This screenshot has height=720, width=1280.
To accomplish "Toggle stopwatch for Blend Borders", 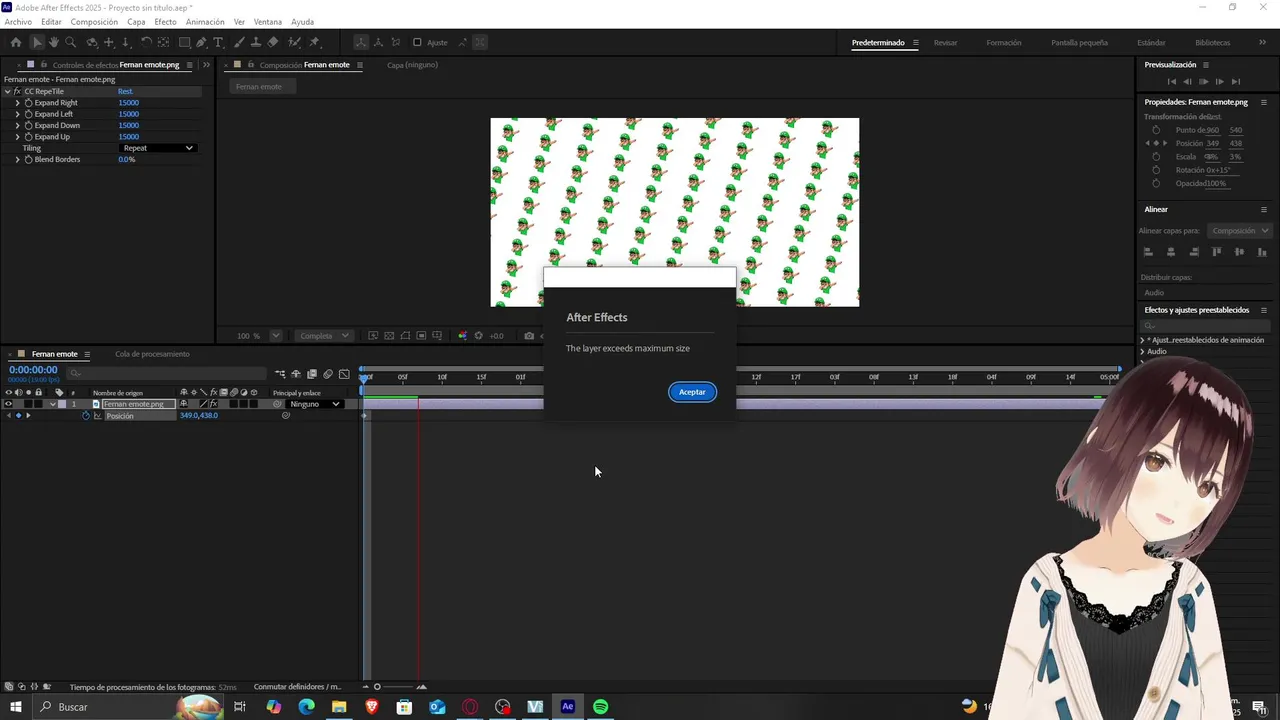I will (28, 159).
